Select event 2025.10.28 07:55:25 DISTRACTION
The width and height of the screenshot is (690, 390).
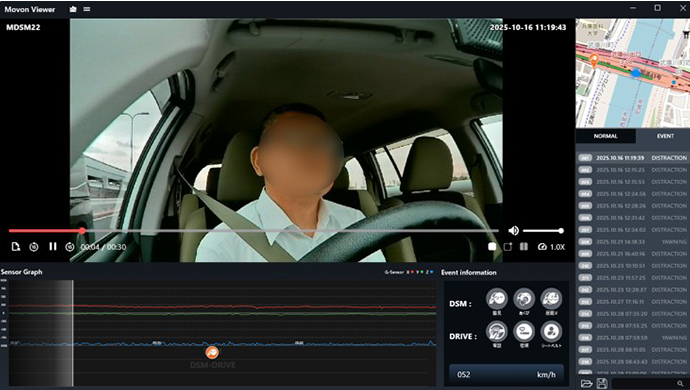pos(633,325)
